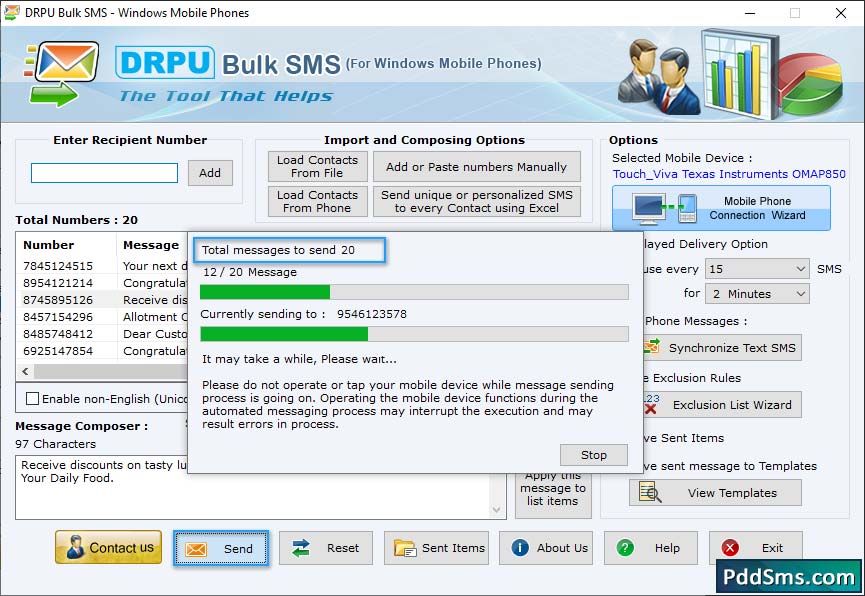Viewport: 865px width, 596px height.
Task: Focus the recipient number input field
Action: pyautogui.click(x=104, y=173)
